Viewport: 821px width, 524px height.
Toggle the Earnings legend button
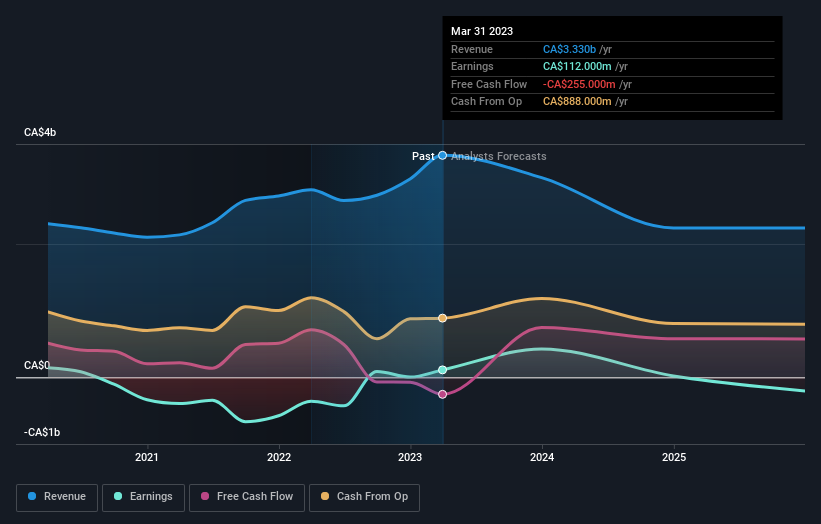click(143, 497)
